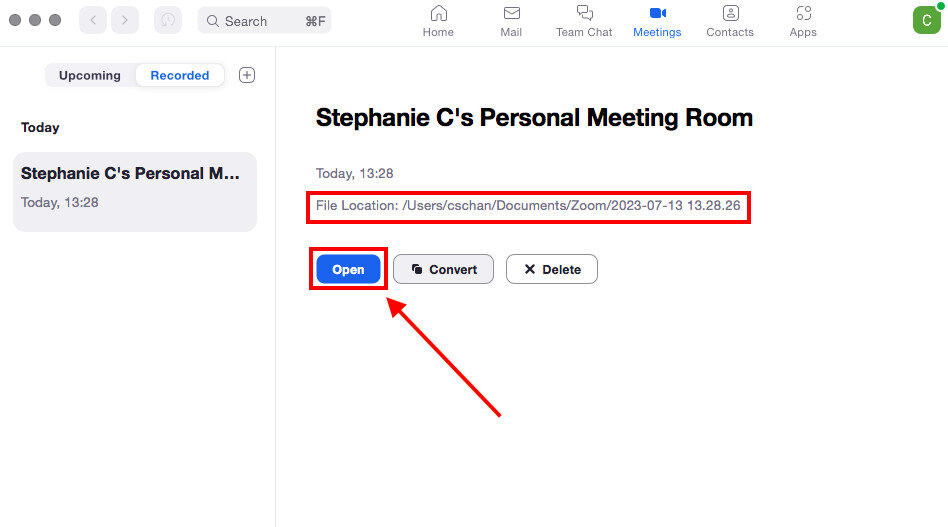Click the history clock icon
This screenshot has width=948, height=527.
pyautogui.click(x=168, y=20)
